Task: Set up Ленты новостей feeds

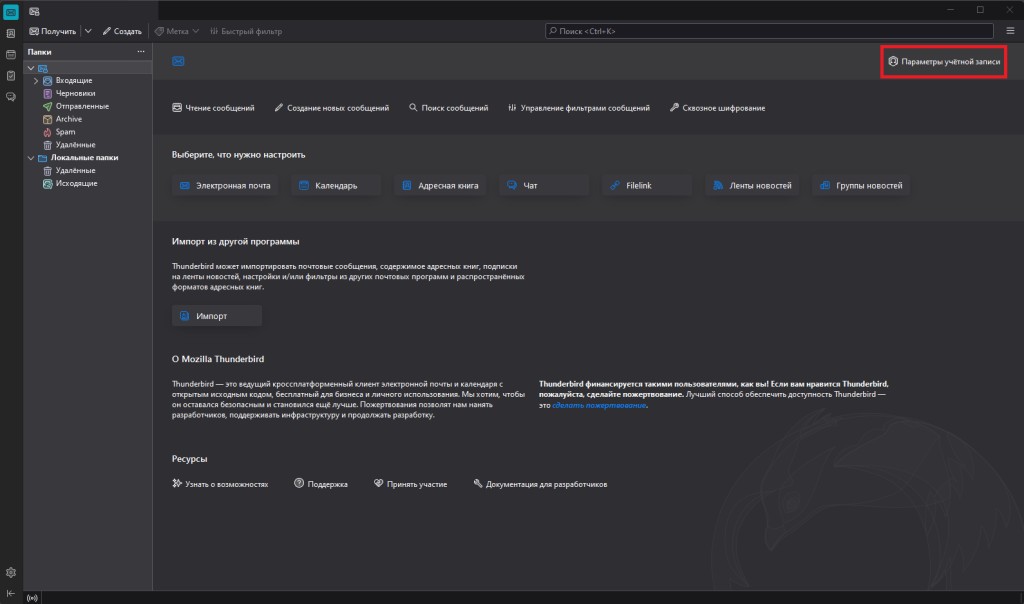Action: point(752,185)
